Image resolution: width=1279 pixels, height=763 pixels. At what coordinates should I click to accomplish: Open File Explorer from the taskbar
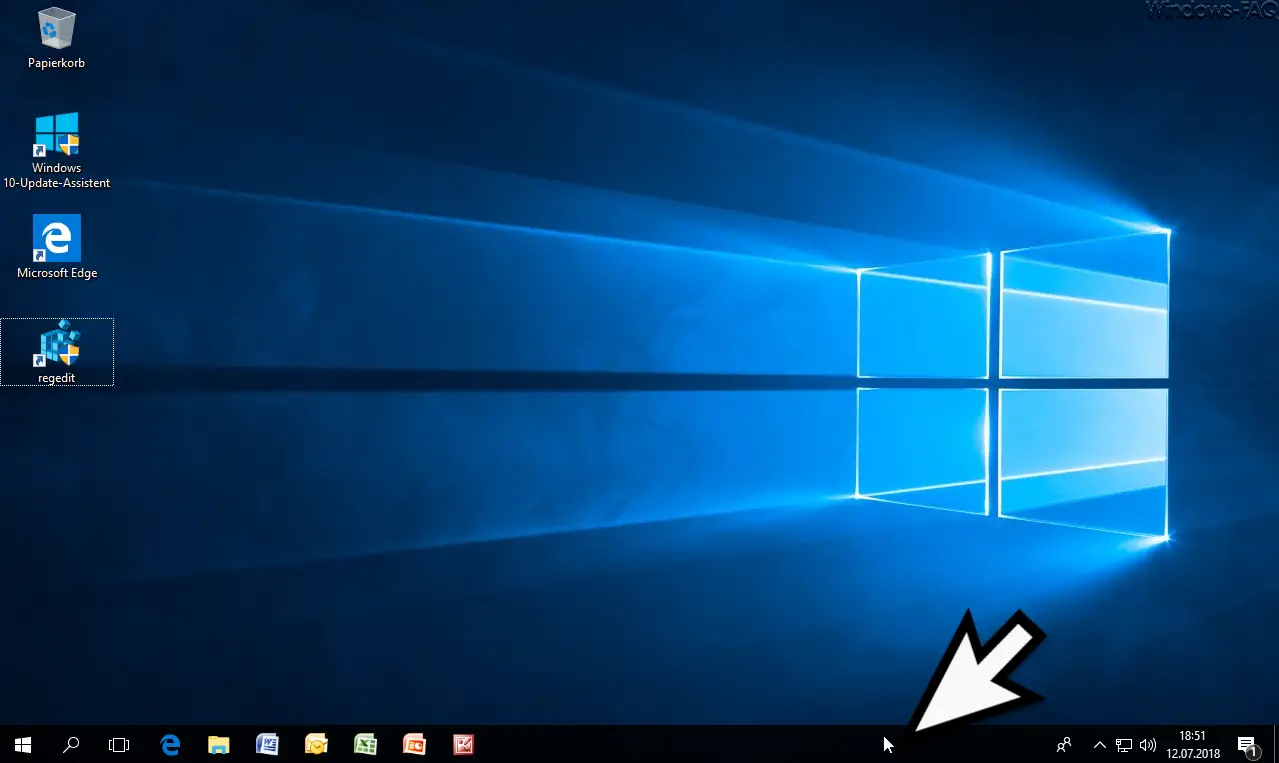[x=219, y=744]
